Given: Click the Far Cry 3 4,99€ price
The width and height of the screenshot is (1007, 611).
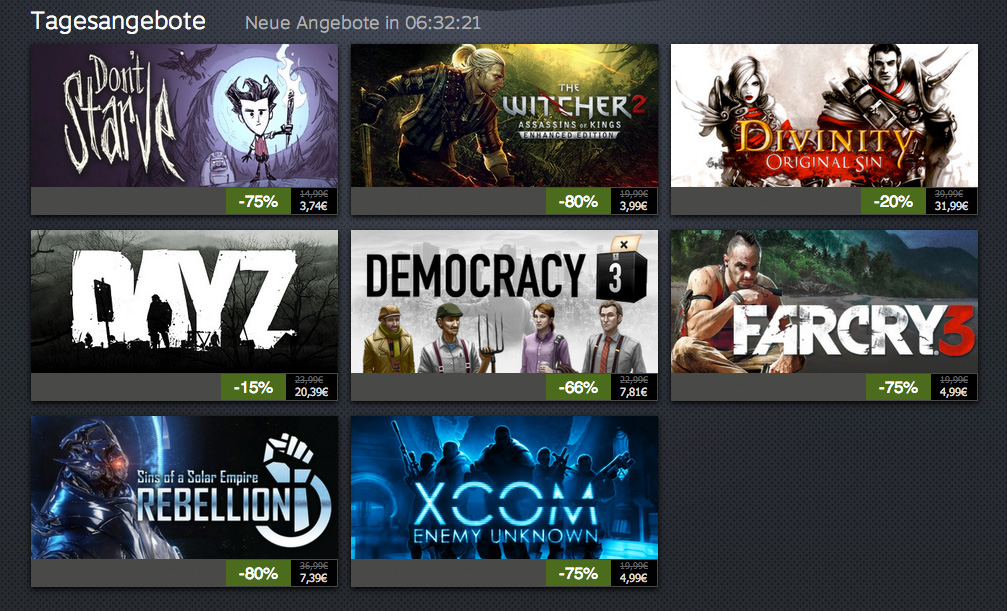Looking at the screenshot, I should (954, 392).
